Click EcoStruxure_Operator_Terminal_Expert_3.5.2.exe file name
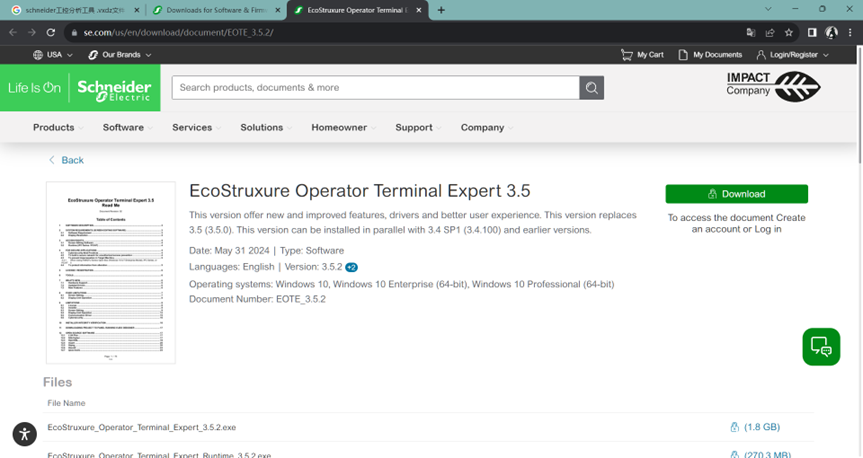Viewport: 863px width, 458px height. pos(141,427)
